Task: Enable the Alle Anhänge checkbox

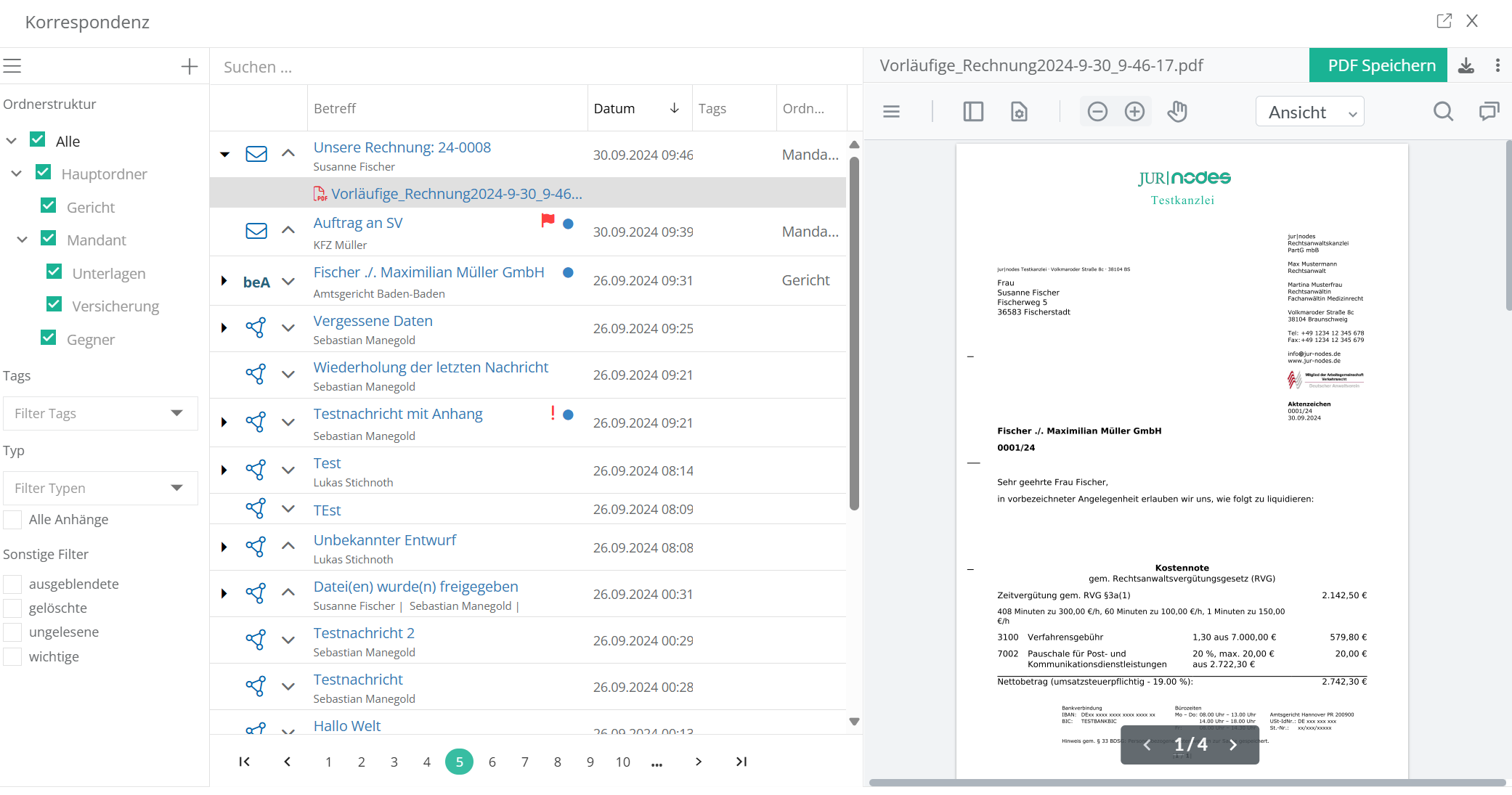Action: click(12, 519)
